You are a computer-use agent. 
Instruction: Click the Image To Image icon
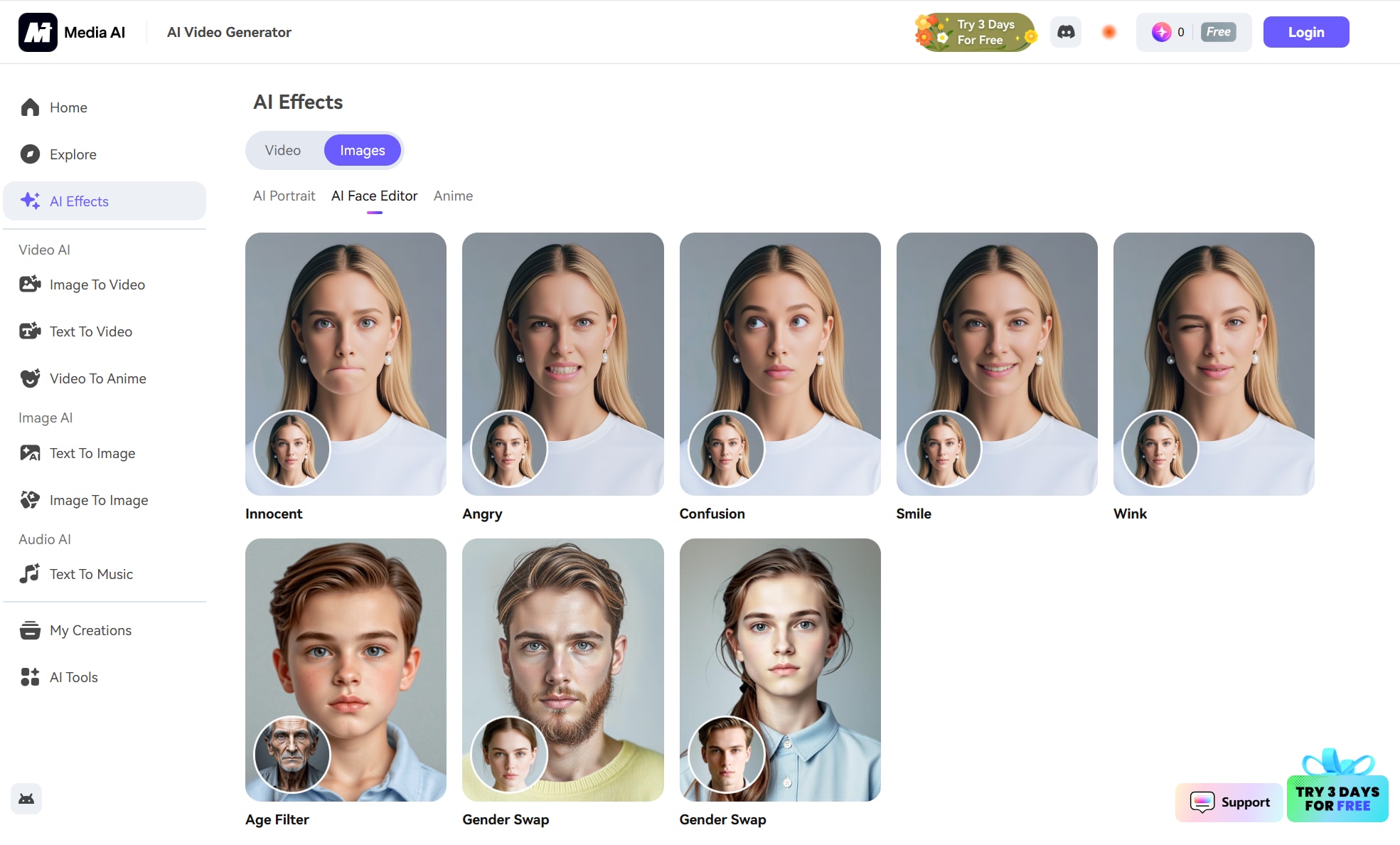[30, 500]
